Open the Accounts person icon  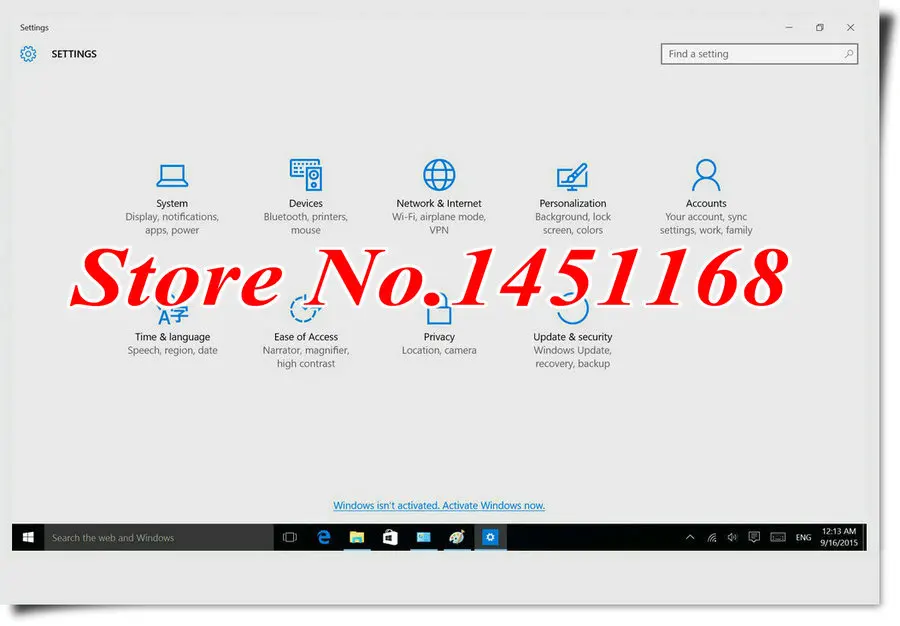point(706,174)
